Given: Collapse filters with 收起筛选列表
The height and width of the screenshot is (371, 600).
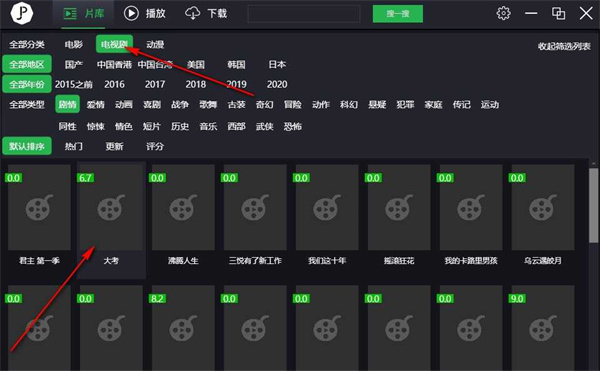Looking at the screenshot, I should coord(564,46).
